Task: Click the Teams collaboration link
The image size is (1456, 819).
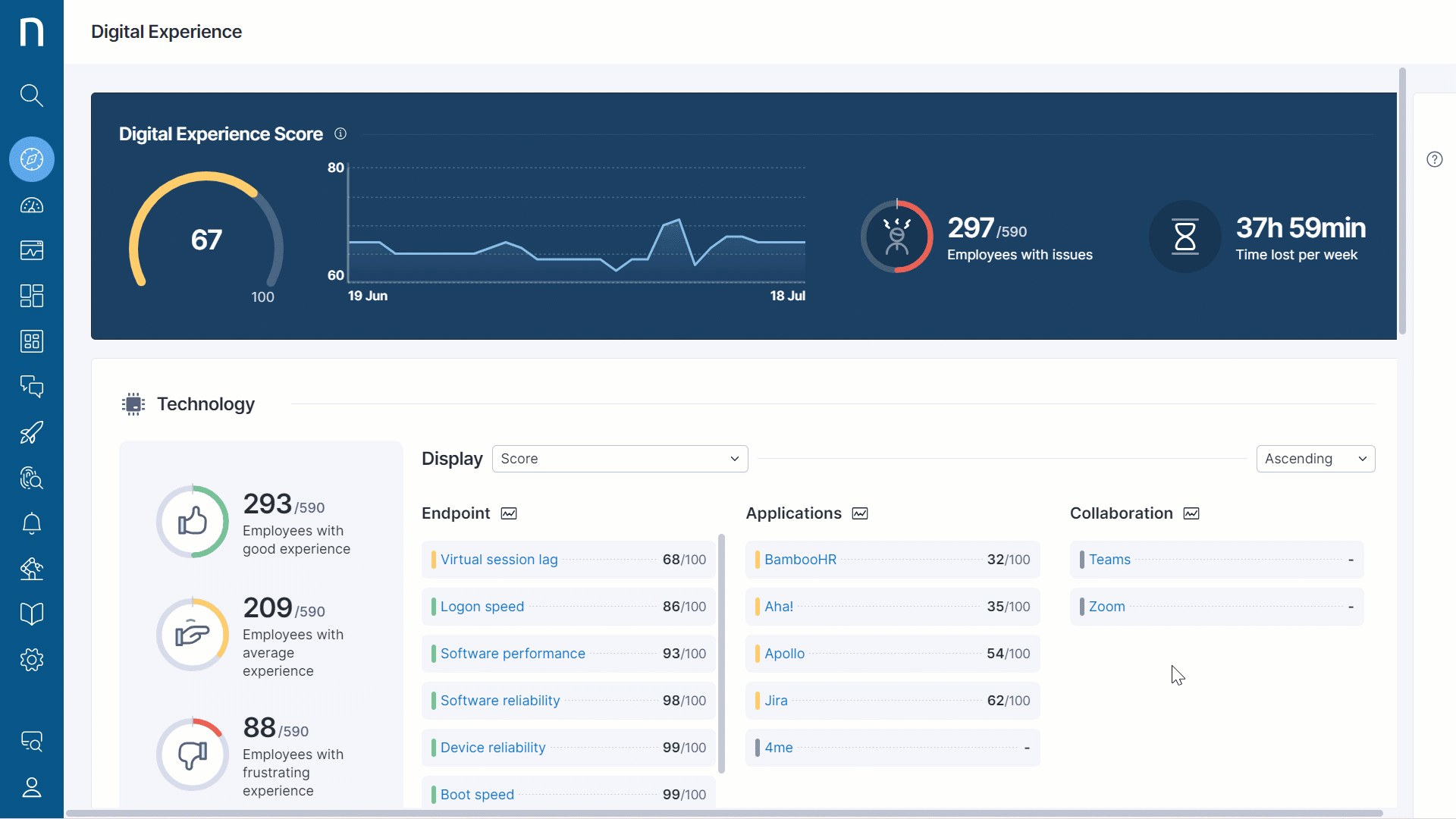Action: point(1109,560)
